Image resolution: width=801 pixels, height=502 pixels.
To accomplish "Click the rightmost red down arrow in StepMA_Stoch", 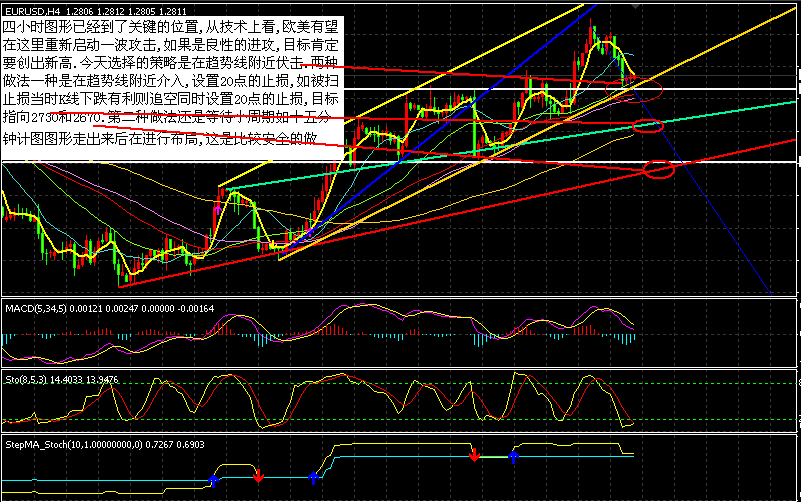I will [474, 455].
